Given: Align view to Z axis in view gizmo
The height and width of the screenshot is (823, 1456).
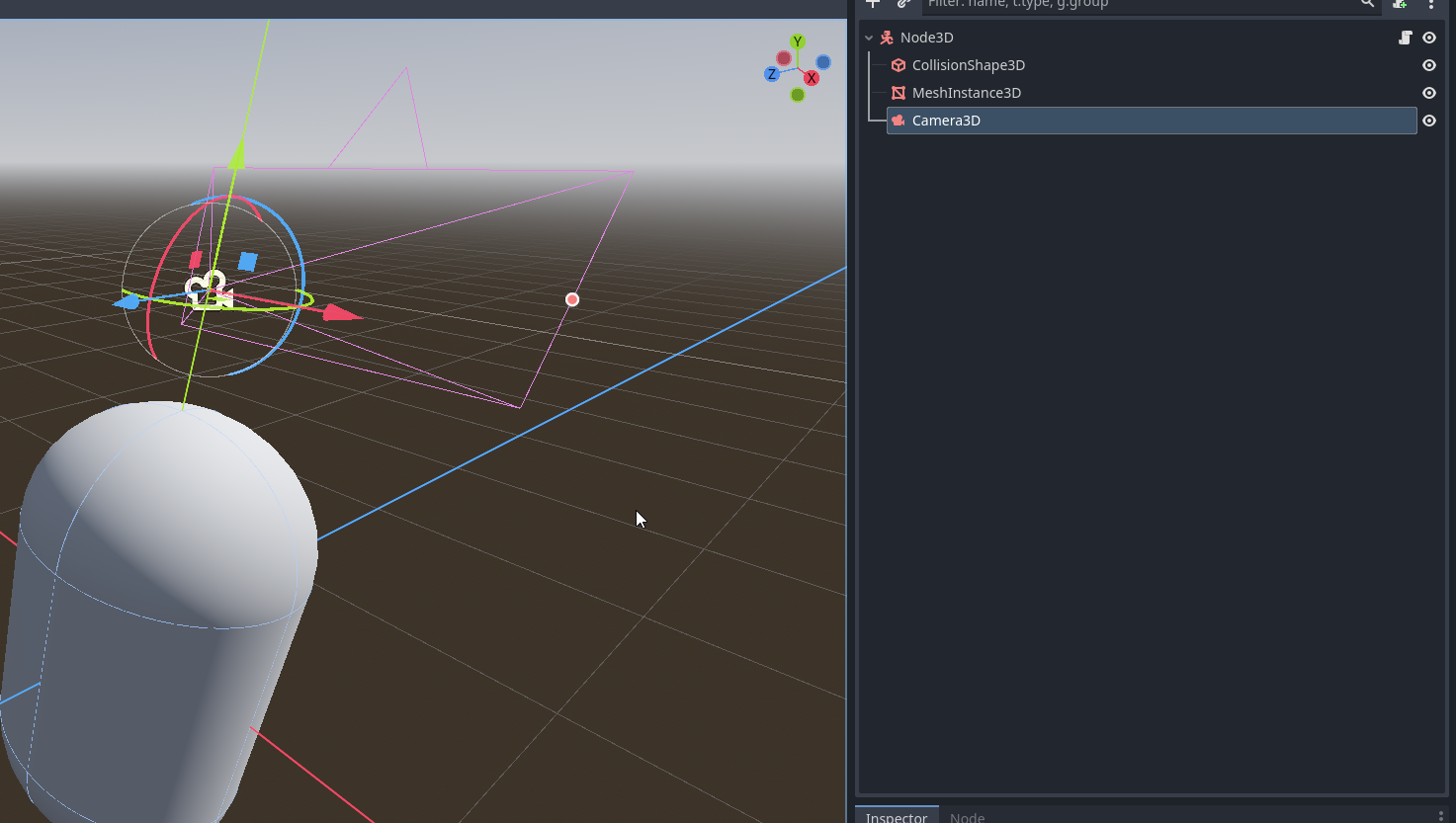Looking at the screenshot, I should 772,74.
